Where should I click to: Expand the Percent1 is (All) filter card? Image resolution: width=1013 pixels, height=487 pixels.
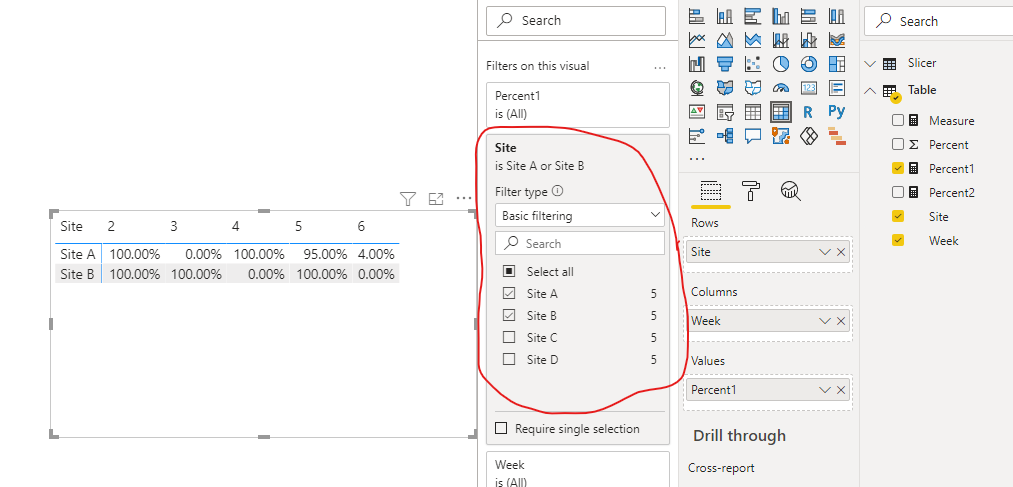578,105
